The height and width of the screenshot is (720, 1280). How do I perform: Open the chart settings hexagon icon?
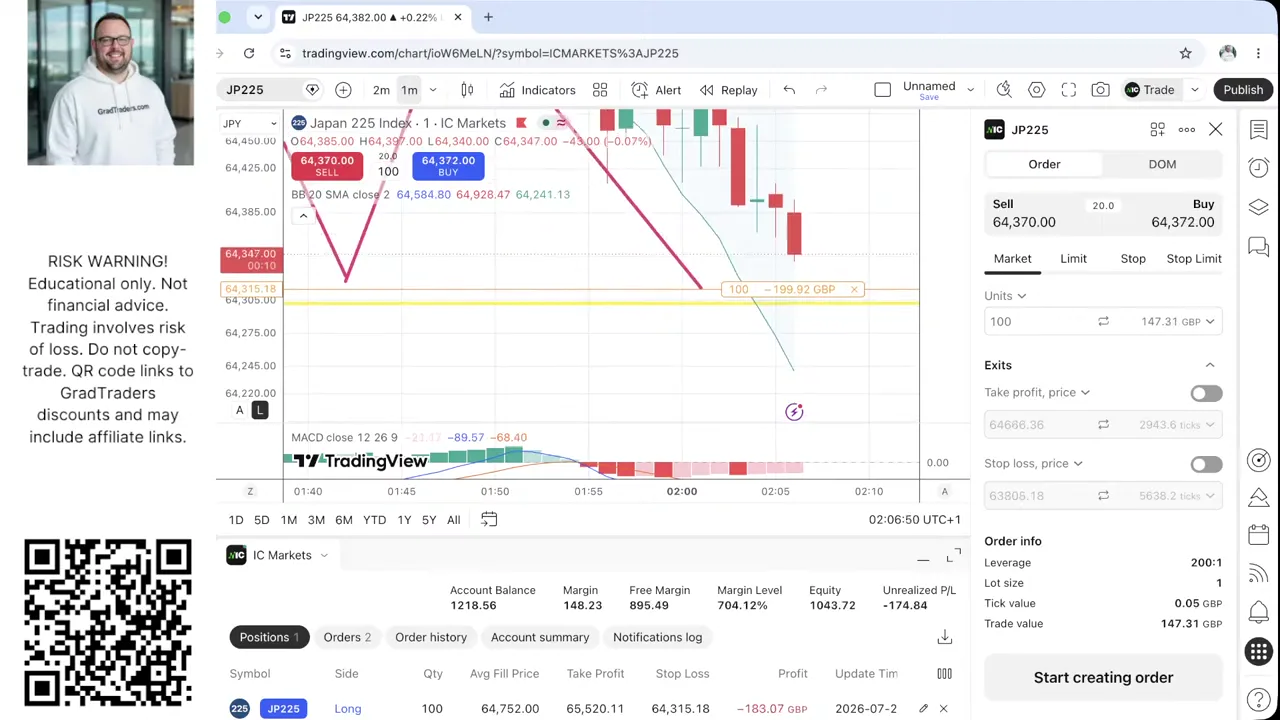tap(1036, 90)
